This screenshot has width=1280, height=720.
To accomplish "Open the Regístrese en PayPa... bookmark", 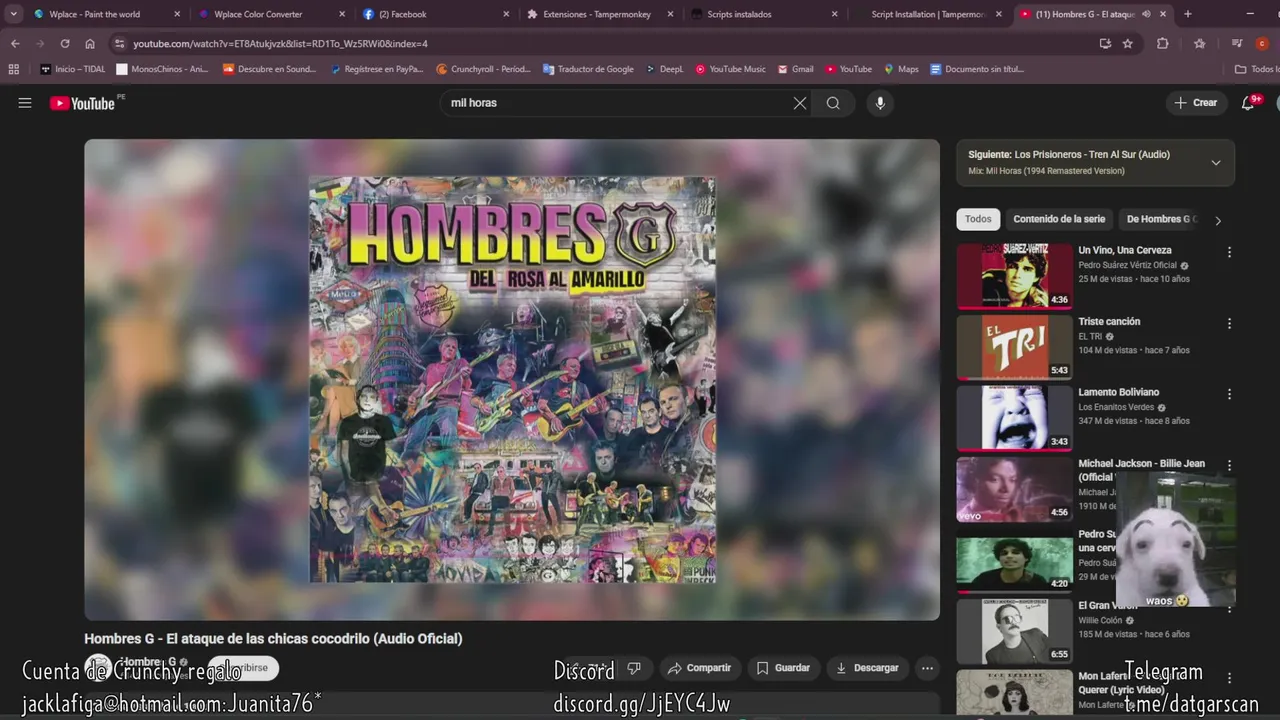I will 376,69.
